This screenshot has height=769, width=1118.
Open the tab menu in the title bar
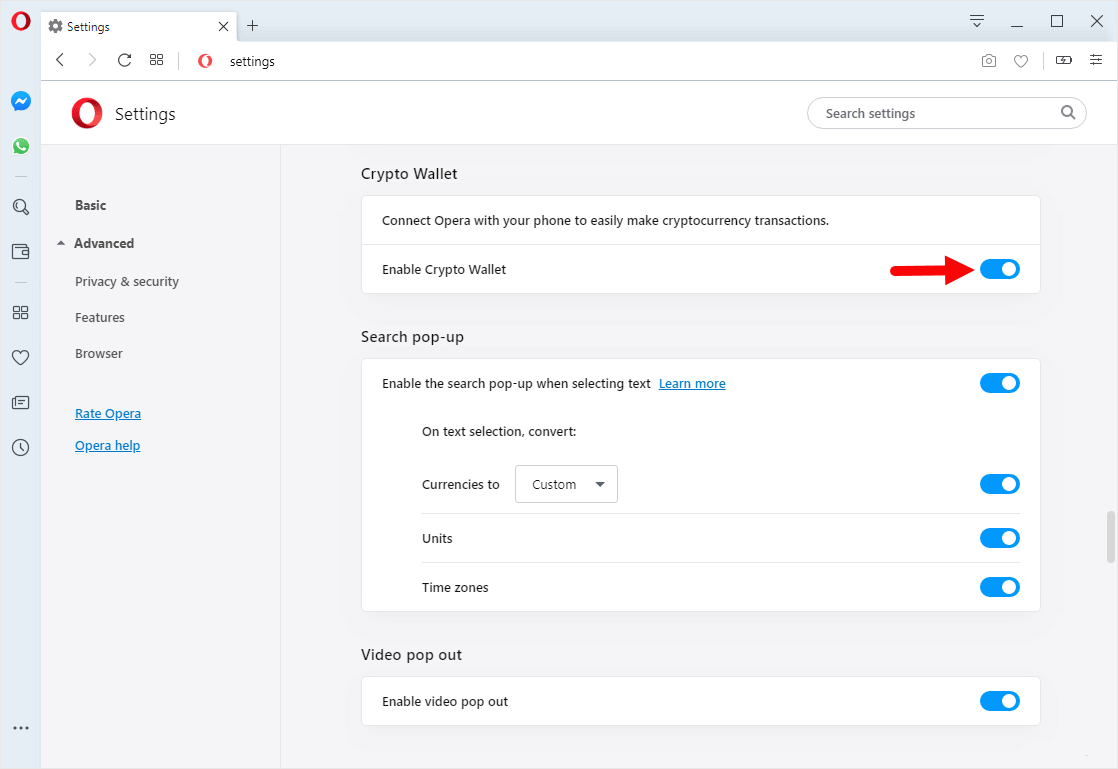tap(977, 21)
